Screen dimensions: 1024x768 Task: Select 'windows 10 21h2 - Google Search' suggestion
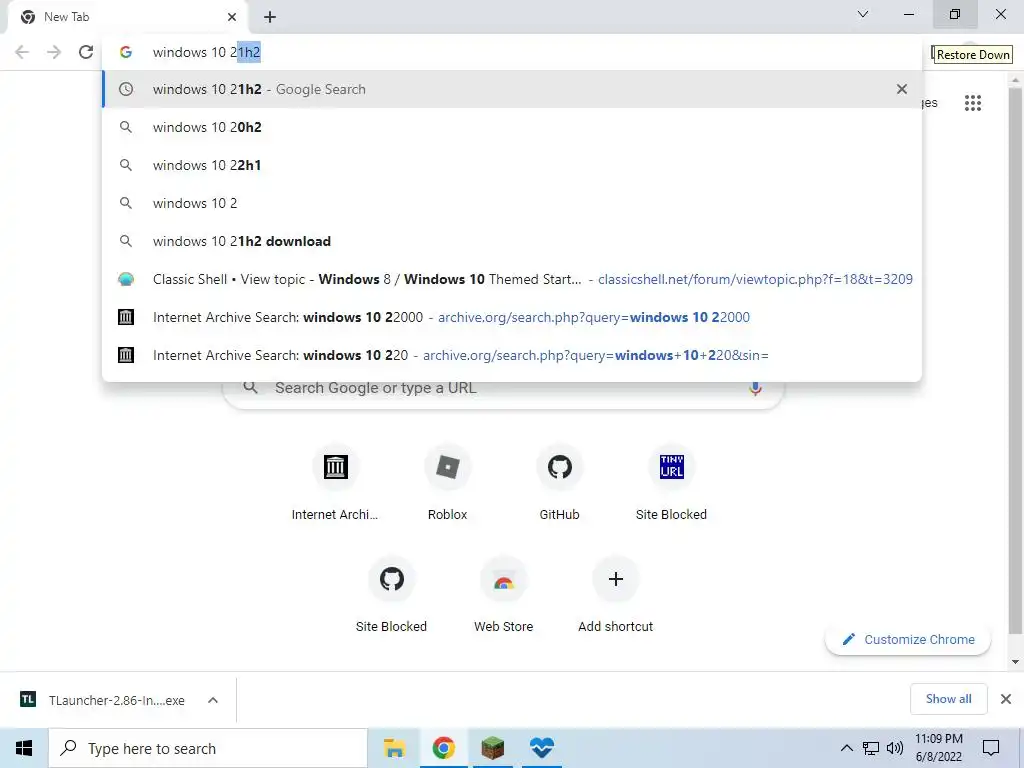tap(512, 89)
